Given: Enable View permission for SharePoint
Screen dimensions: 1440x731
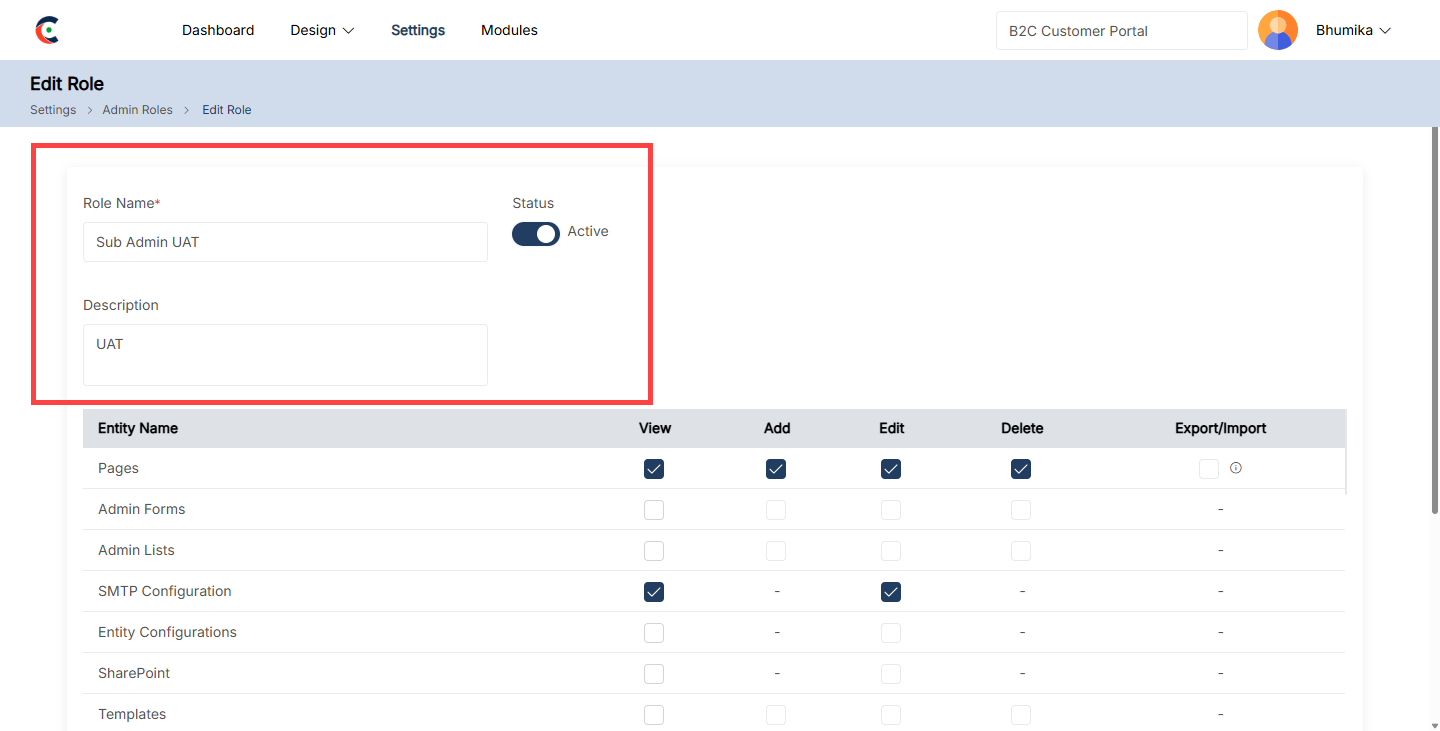Looking at the screenshot, I should coord(654,674).
